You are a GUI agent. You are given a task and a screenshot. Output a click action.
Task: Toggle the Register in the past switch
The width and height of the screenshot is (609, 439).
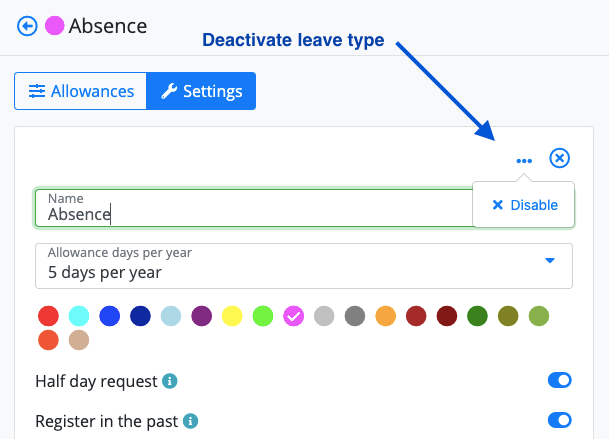559,420
